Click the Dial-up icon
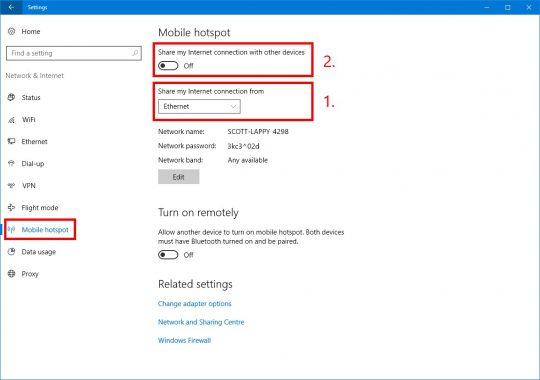540x380 pixels. (x=11, y=163)
